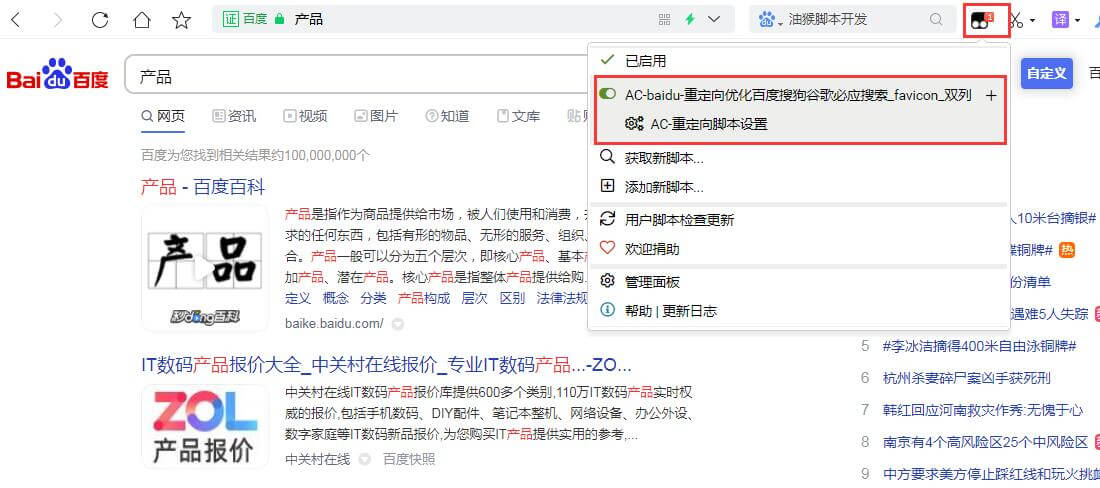Screen dimensions: 1100x488
Task: Open the 产品 - 百度百科 result link
Action: click(x=203, y=187)
